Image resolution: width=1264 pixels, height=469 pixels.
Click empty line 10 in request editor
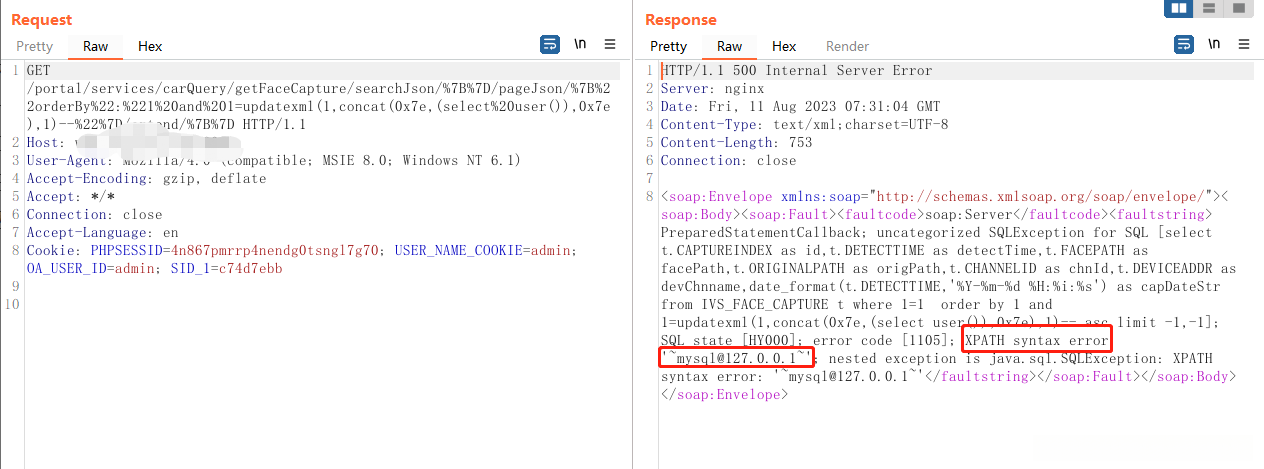322,305
